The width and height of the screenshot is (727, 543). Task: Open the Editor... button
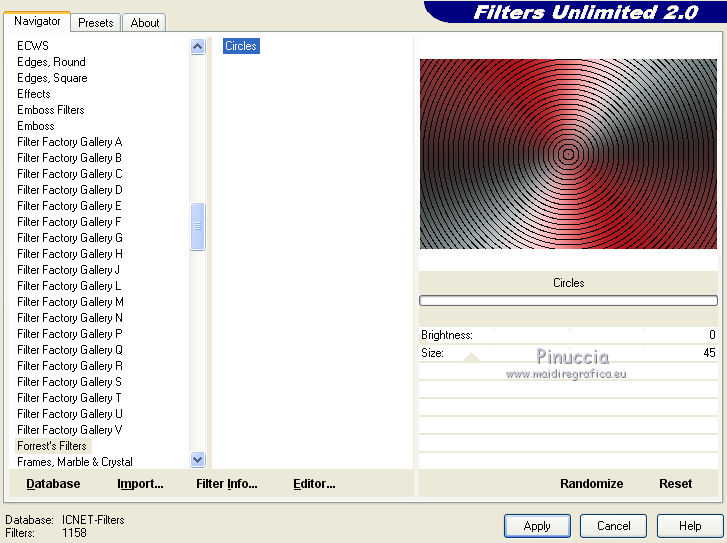pos(314,484)
